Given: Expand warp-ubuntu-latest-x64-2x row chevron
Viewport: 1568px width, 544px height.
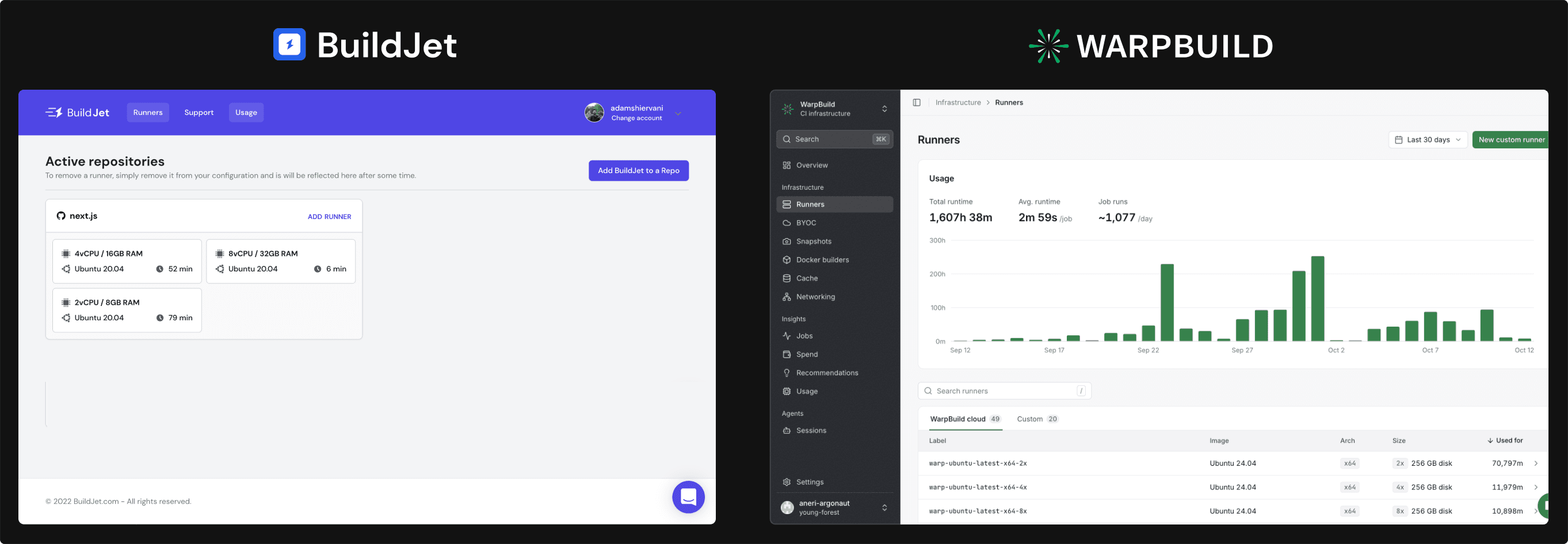Looking at the screenshot, I should pos(1536,463).
